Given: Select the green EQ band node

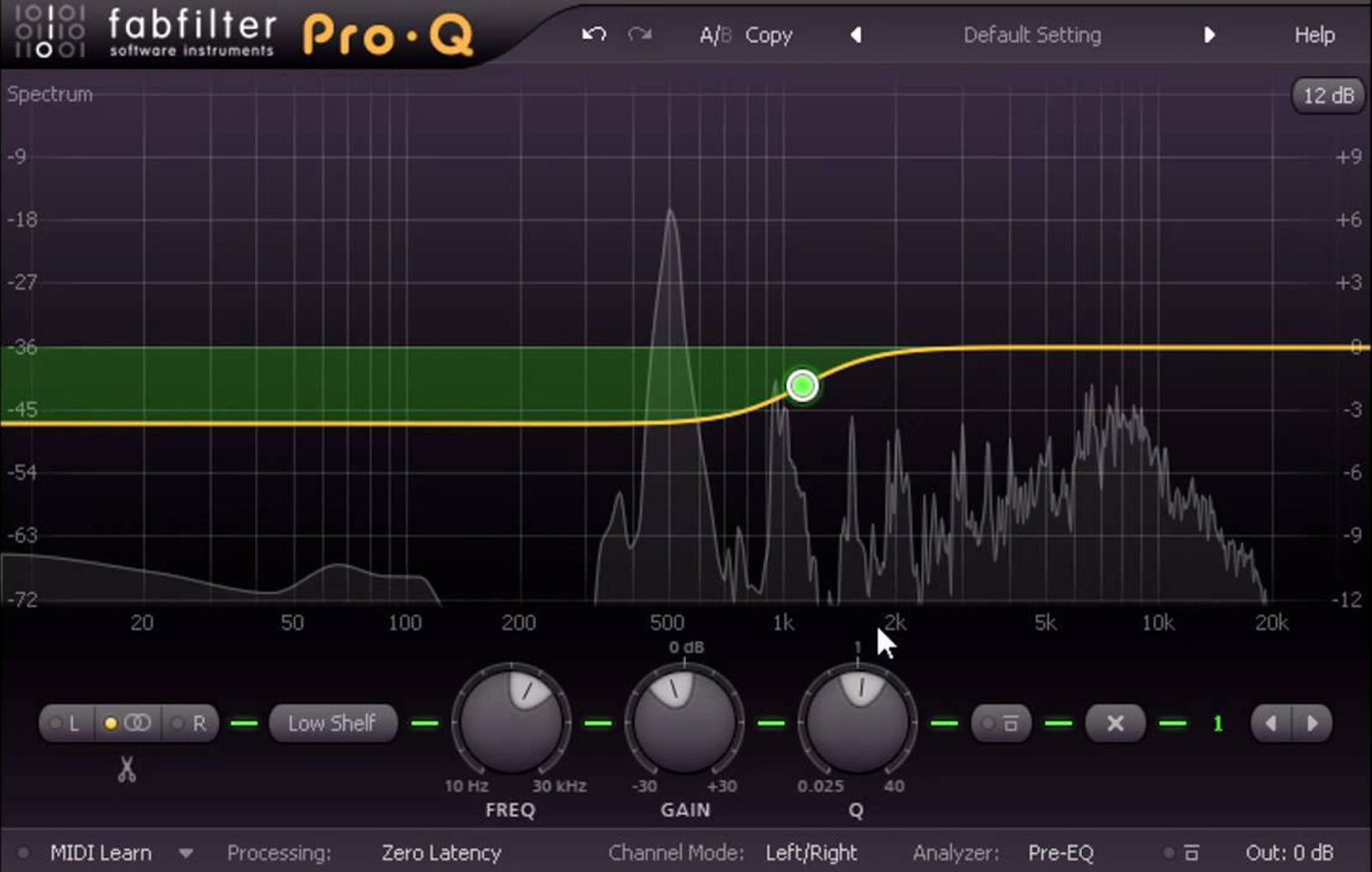Looking at the screenshot, I should click(x=803, y=386).
